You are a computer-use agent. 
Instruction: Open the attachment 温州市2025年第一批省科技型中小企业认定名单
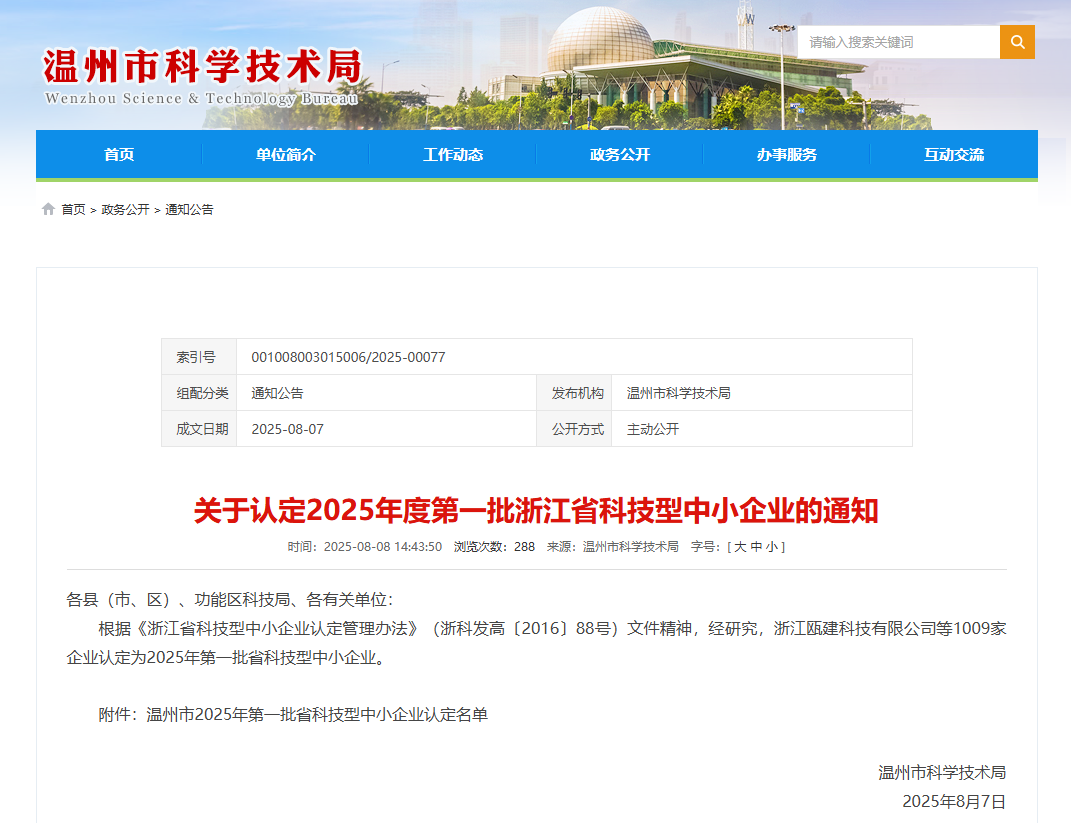(317, 714)
